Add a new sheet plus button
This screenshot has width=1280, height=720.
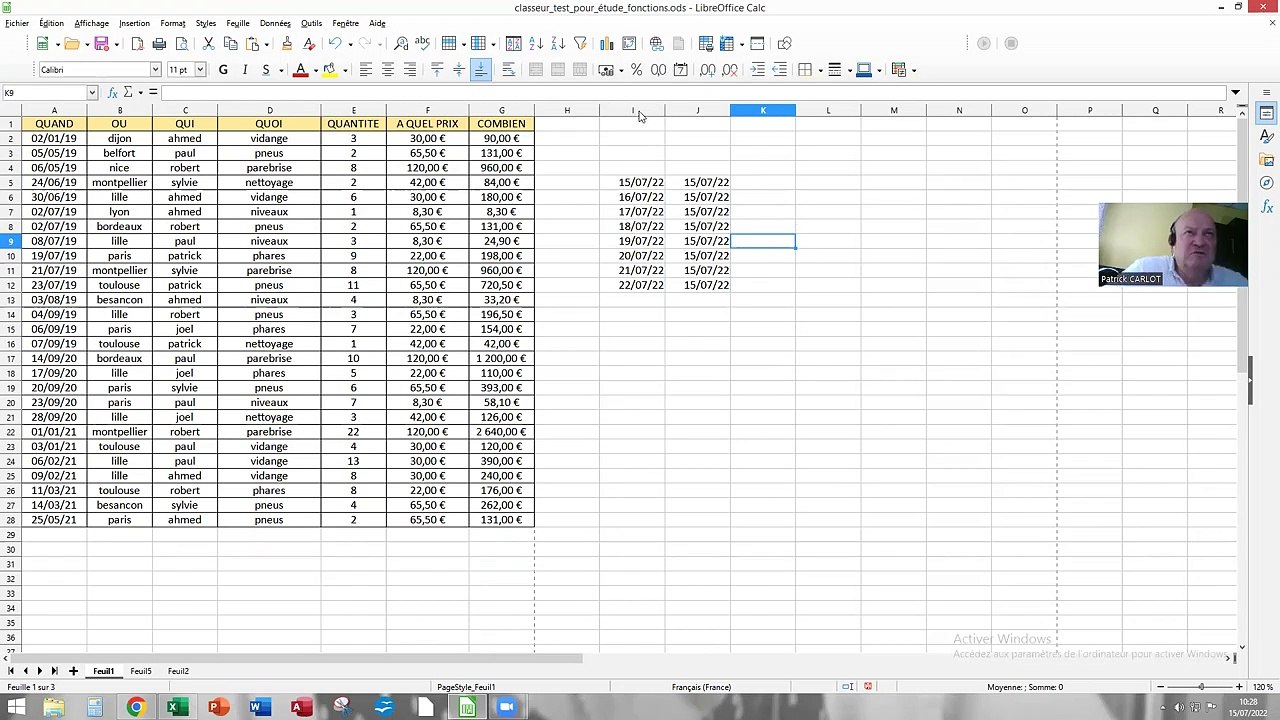[73, 671]
